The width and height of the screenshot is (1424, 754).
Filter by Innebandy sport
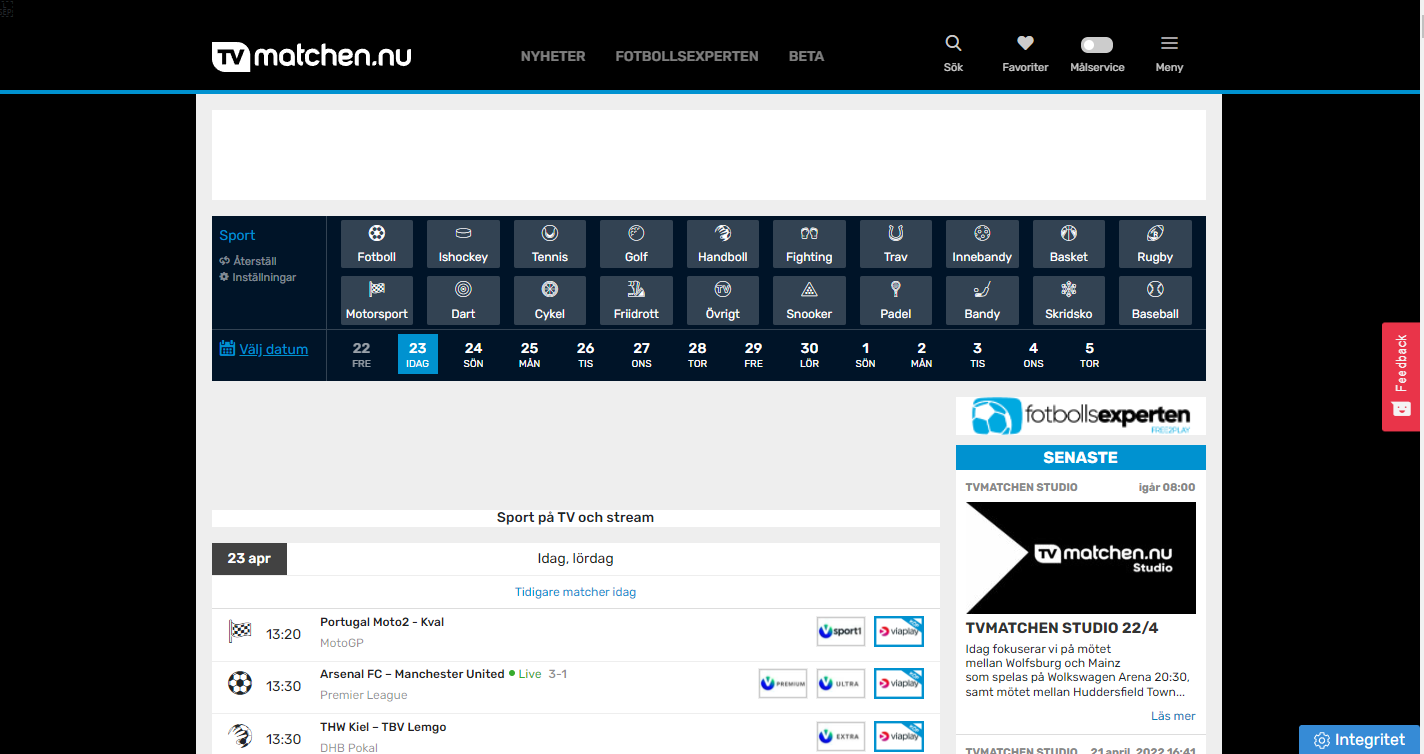point(982,244)
